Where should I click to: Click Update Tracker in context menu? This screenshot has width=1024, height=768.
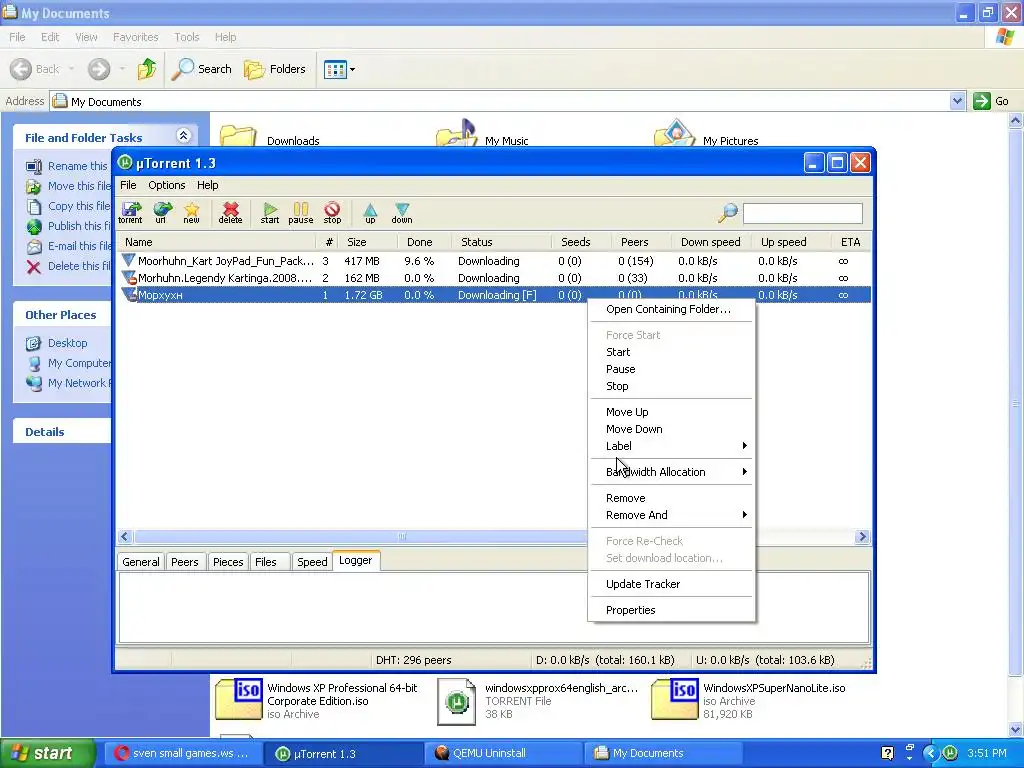click(671, 584)
